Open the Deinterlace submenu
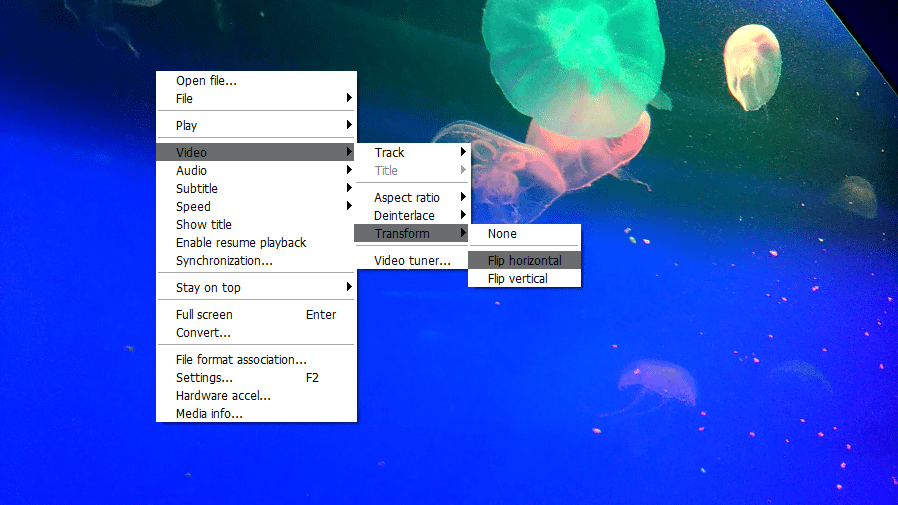 pos(412,215)
